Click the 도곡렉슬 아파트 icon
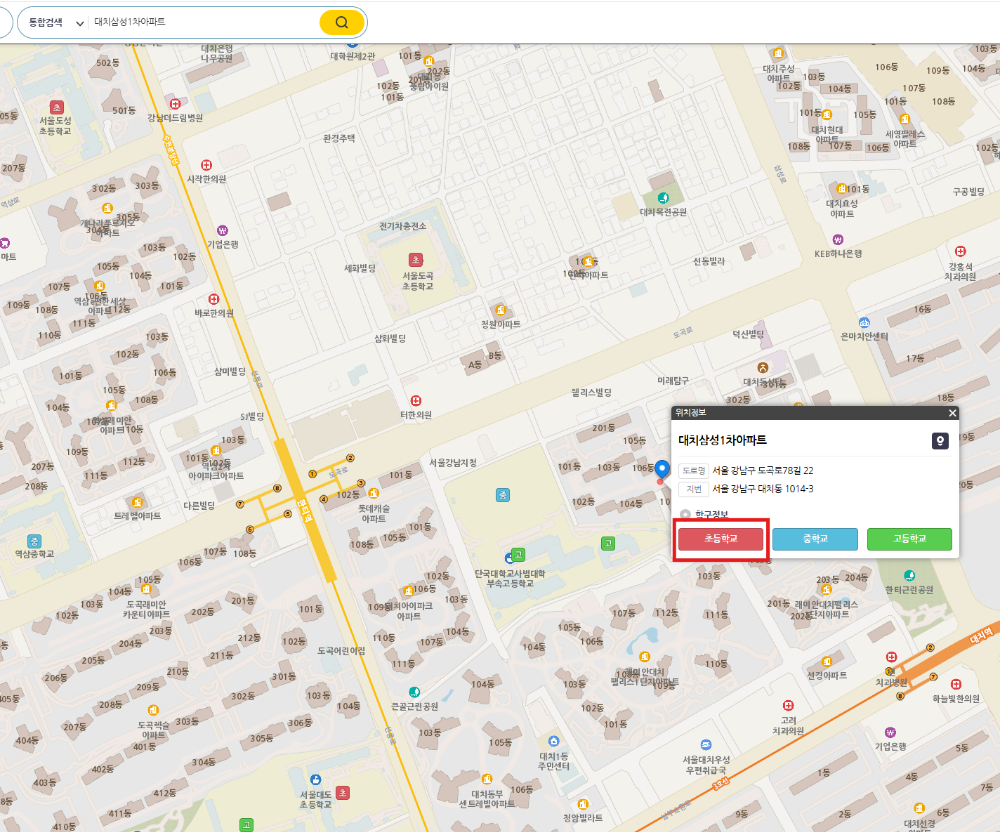This screenshot has width=1000, height=832. click(153, 710)
